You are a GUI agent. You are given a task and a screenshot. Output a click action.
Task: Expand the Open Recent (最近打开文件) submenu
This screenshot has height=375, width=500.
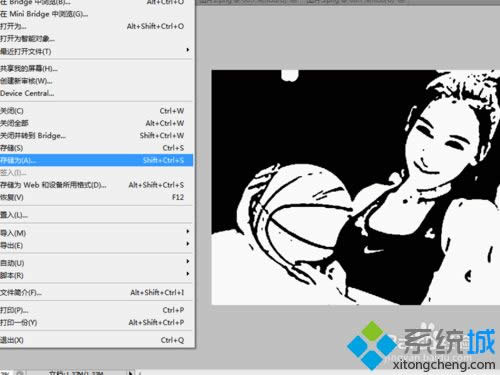(96, 51)
